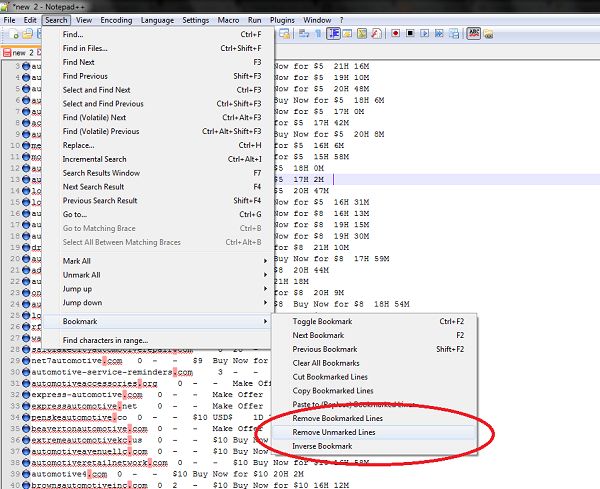Click the Stop recording macro icon
600x489 pixels.
click(410, 33)
